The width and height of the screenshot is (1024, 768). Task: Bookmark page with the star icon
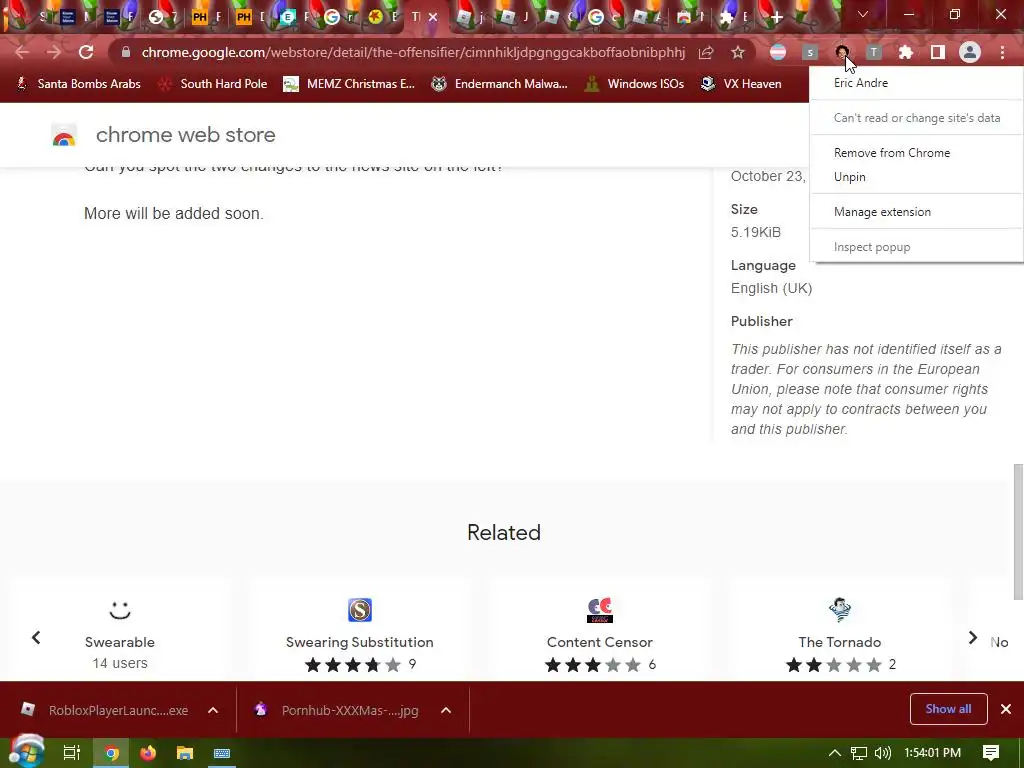coord(738,52)
